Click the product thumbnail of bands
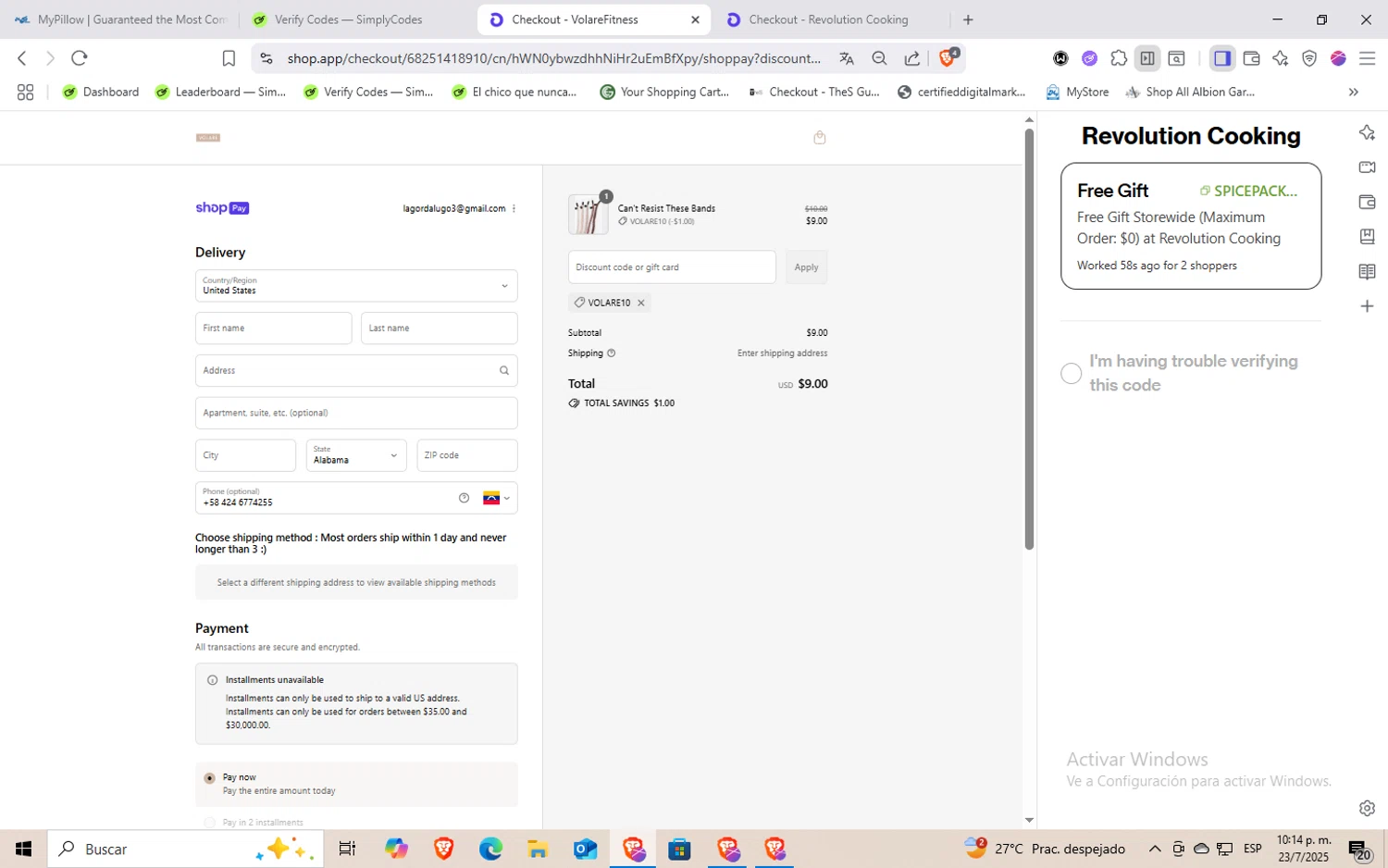This screenshot has width=1388, height=868. (x=588, y=215)
